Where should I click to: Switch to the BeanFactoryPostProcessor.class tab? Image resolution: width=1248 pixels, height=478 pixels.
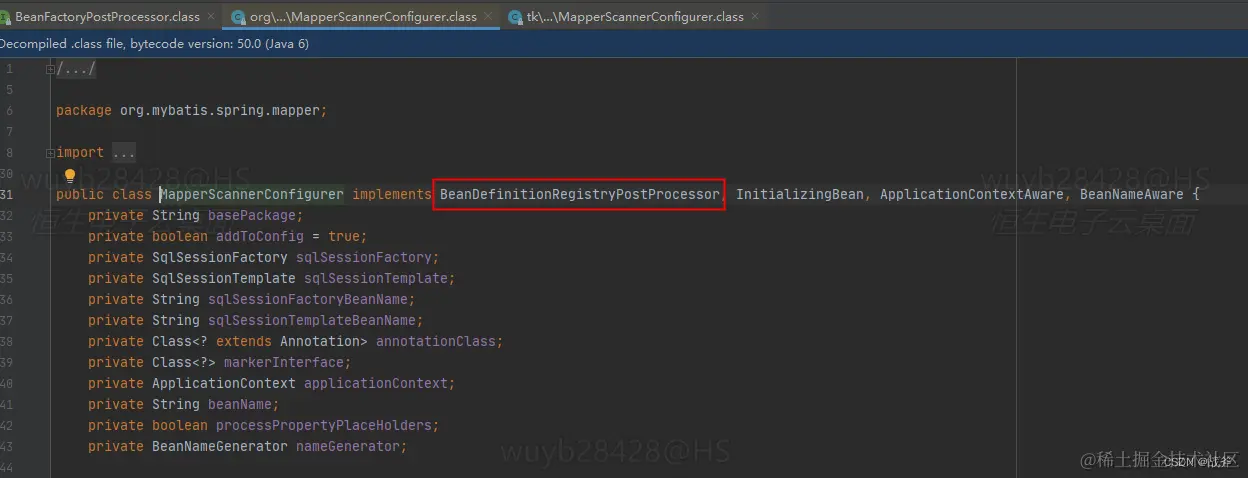[107, 17]
